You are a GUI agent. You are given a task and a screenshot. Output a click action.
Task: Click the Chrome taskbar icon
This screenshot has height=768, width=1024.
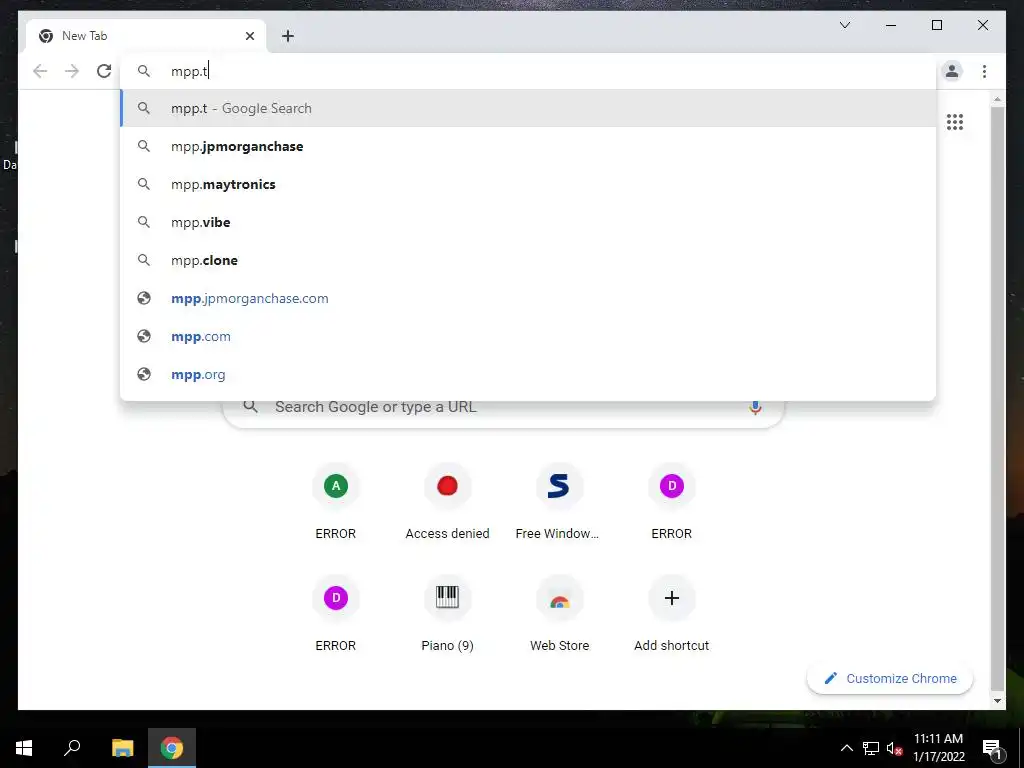point(172,748)
